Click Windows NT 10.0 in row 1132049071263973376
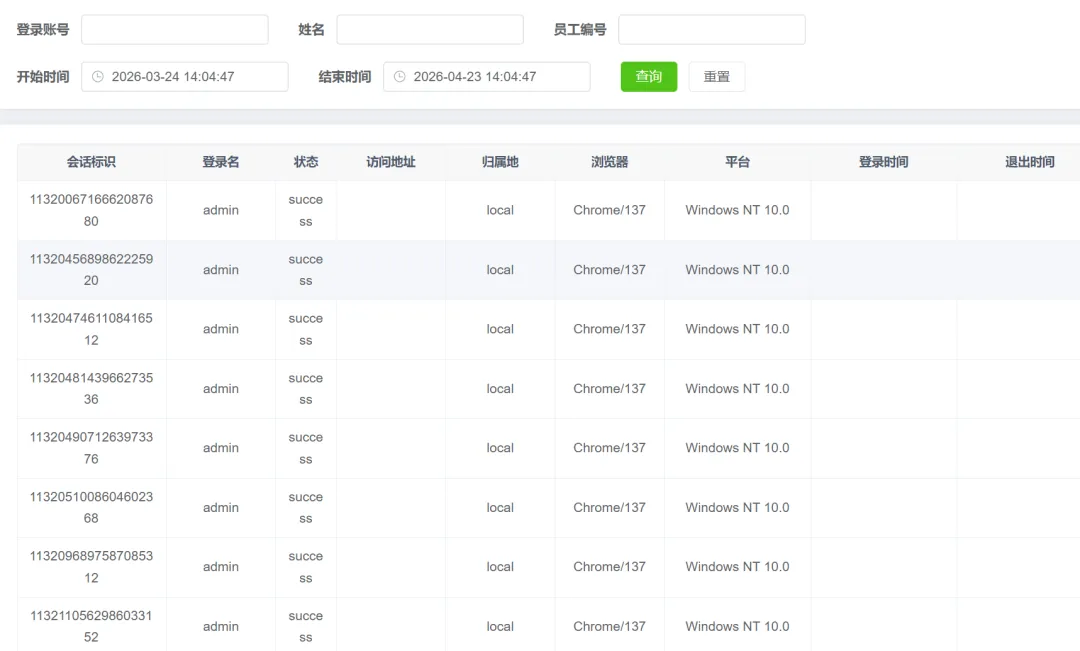 737,448
